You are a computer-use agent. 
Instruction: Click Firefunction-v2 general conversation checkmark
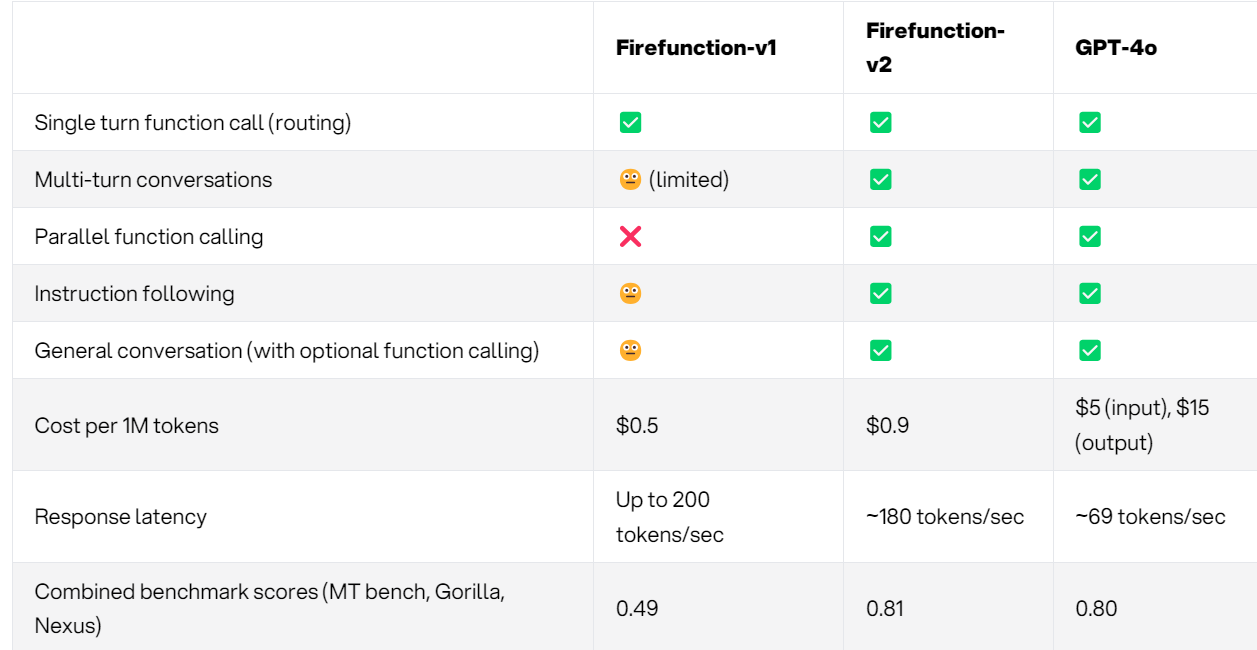click(x=880, y=351)
